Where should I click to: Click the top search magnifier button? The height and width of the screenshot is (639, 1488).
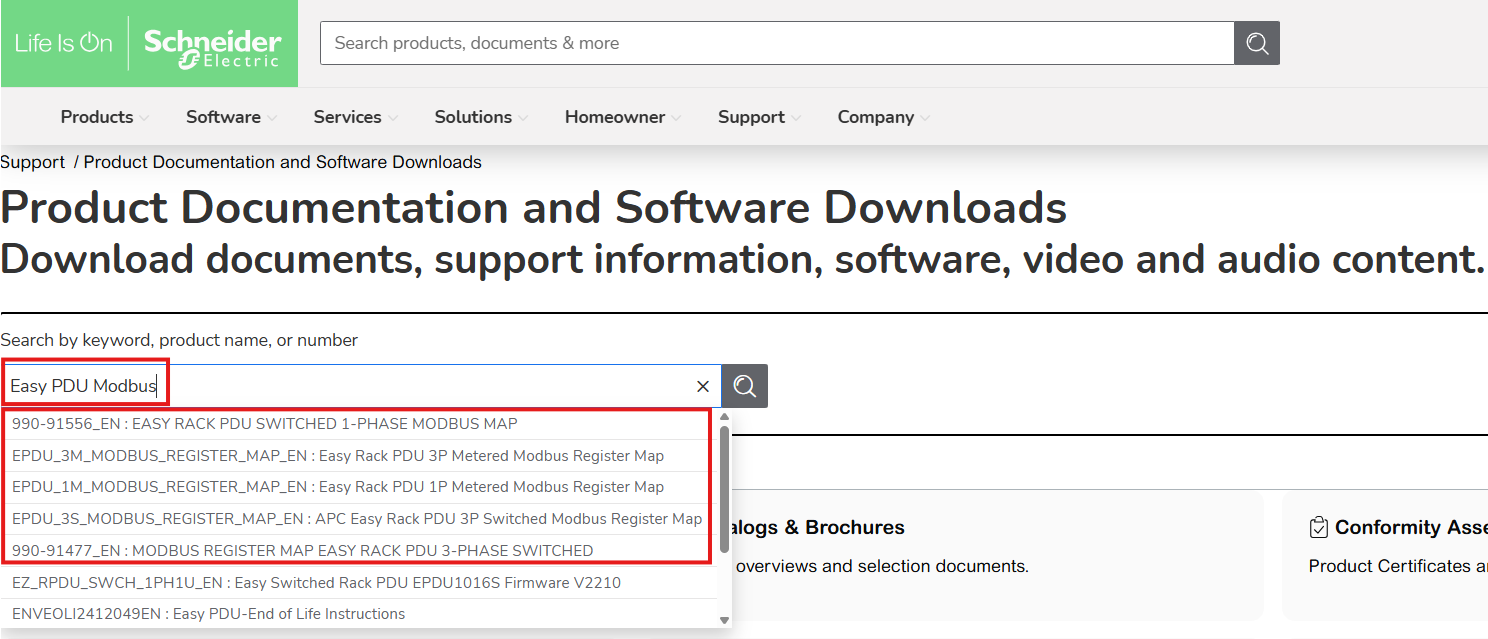click(1257, 43)
